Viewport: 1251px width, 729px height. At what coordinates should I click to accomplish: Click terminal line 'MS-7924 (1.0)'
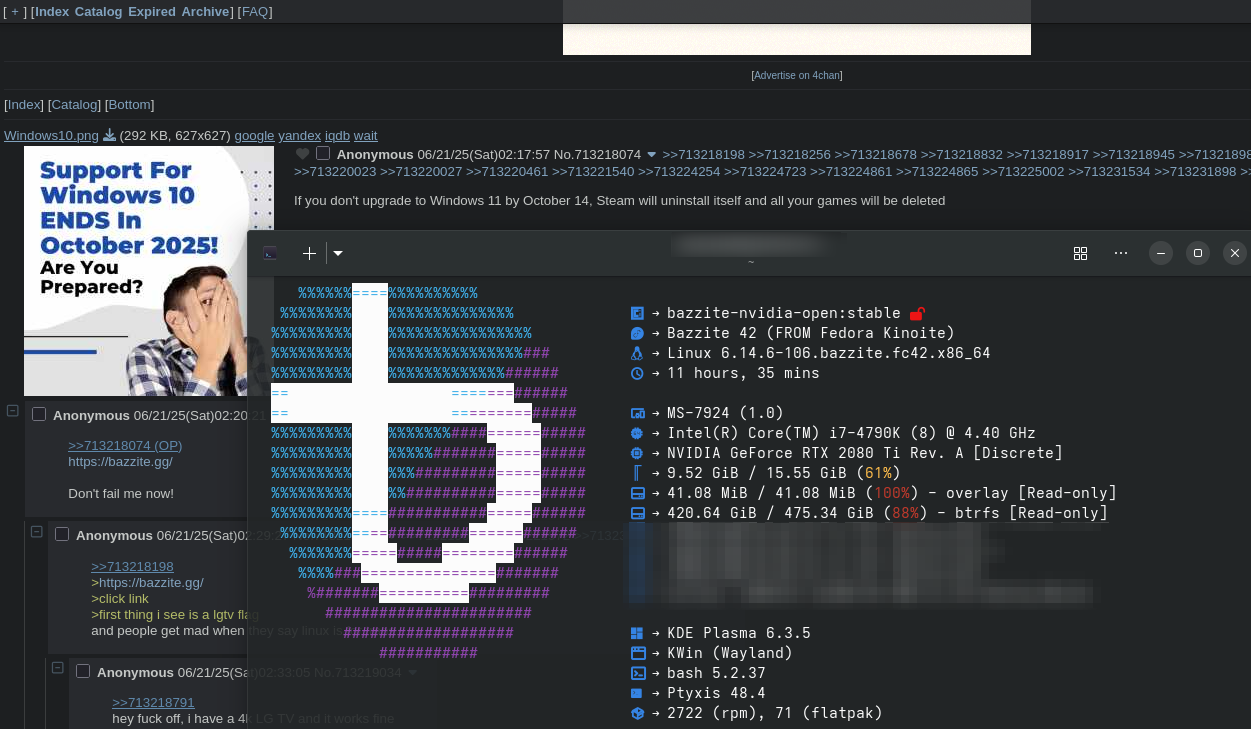coord(725,413)
